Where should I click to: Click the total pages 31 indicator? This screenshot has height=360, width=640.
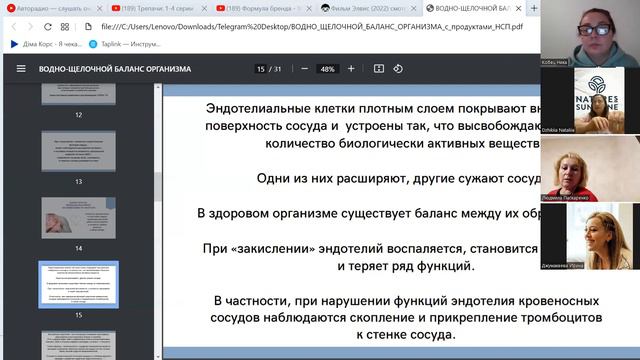[x=278, y=69]
